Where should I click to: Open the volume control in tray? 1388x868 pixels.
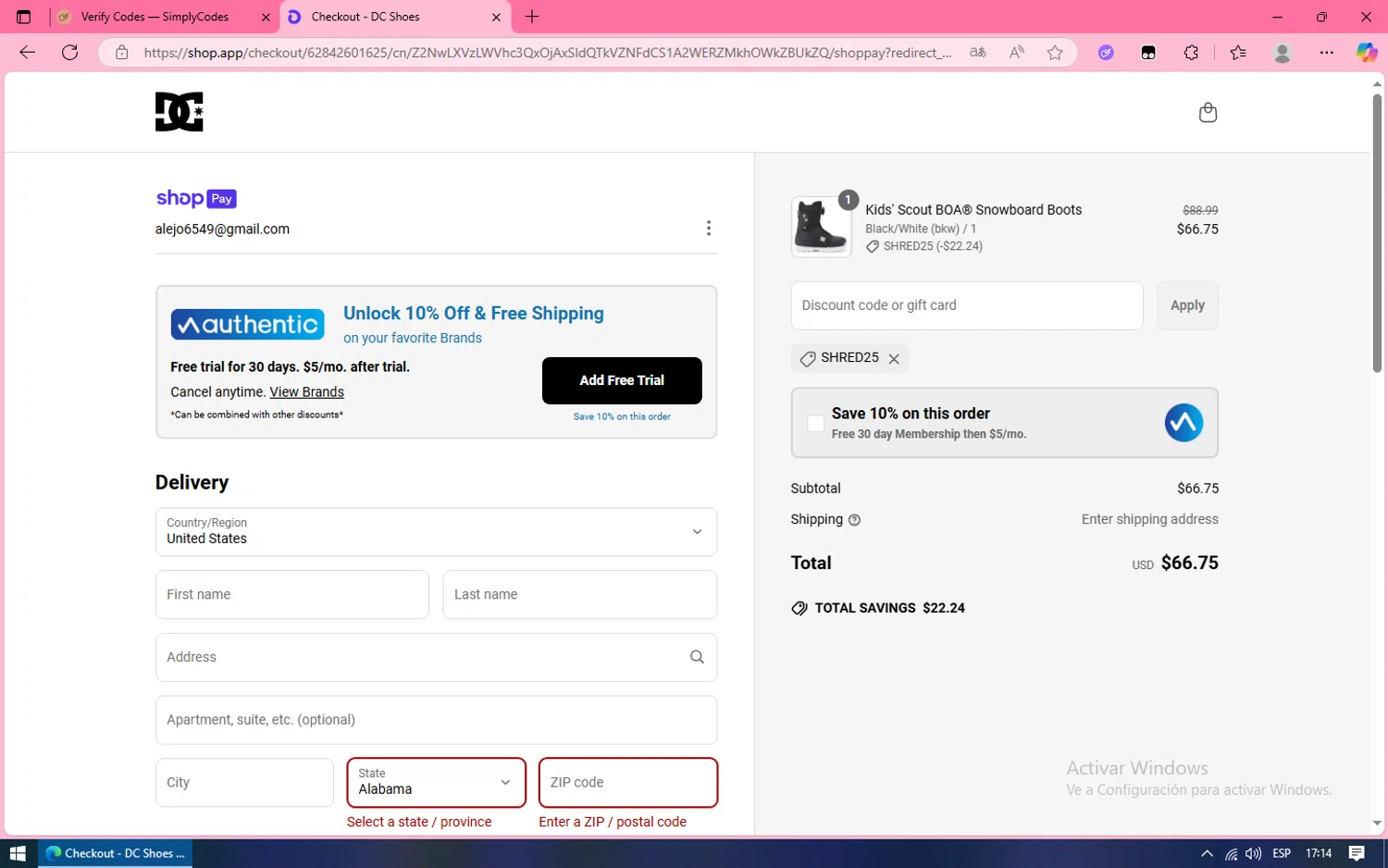coord(1253,853)
